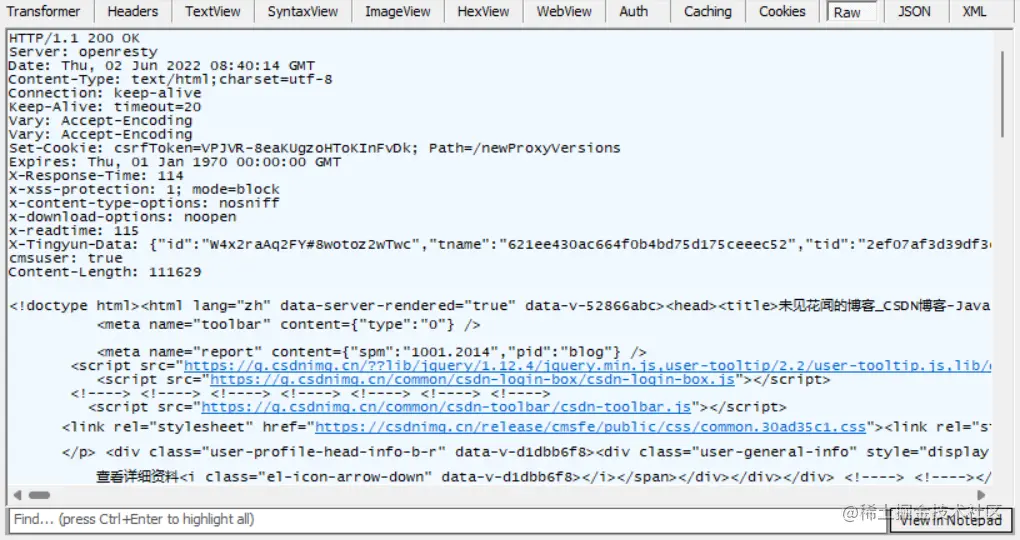The width and height of the screenshot is (1020, 540).
Task: Focus the Find search field
Action: click(448, 520)
